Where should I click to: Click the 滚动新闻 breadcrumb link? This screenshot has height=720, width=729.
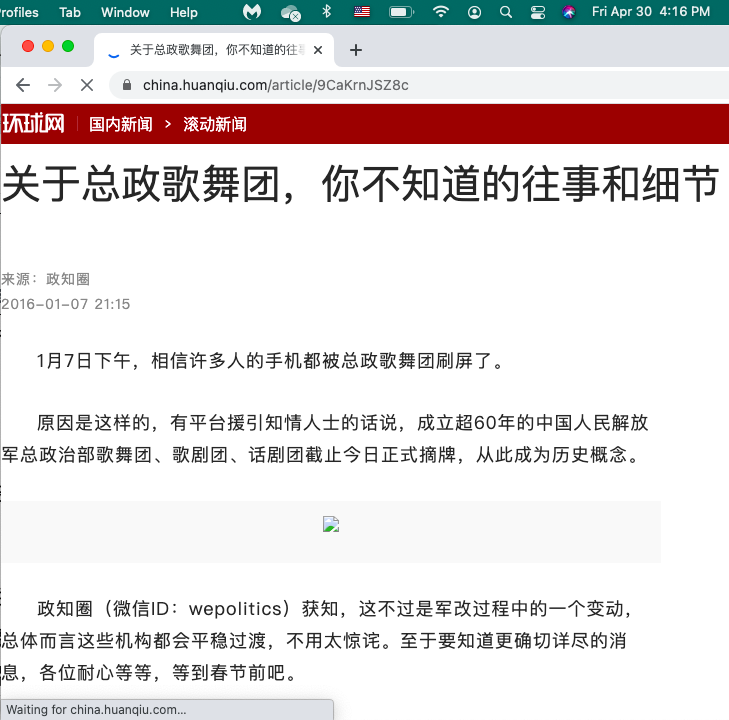tap(214, 124)
